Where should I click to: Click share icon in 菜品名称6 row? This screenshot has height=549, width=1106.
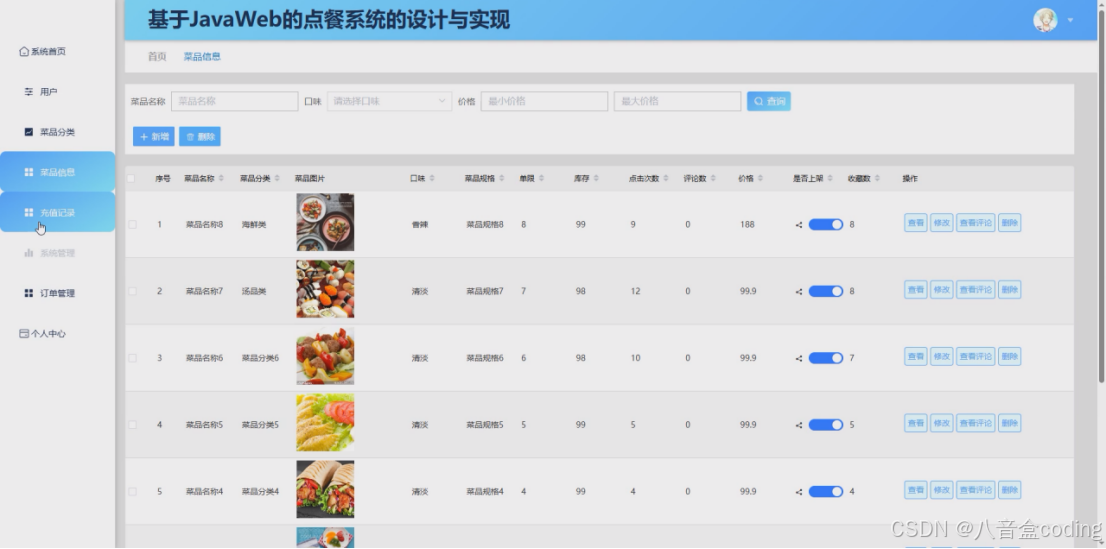click(x=799, y=358)
